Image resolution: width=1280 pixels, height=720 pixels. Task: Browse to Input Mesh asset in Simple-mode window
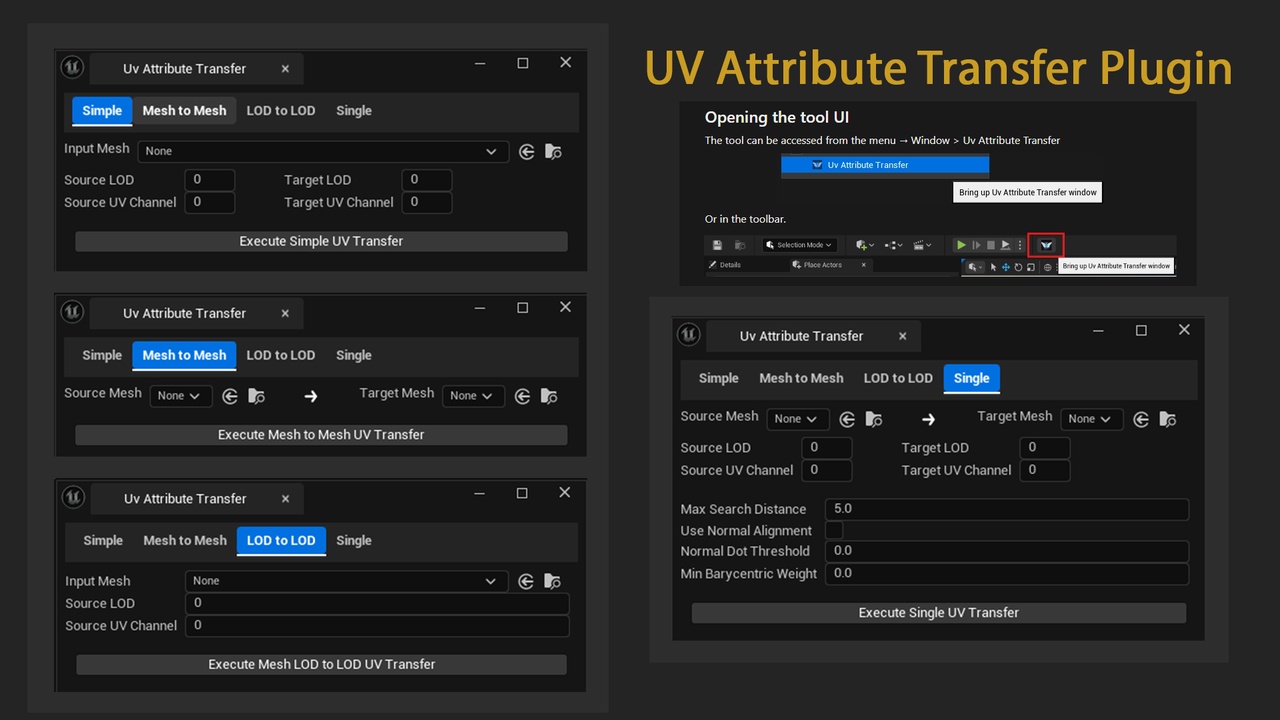point(553,152)
